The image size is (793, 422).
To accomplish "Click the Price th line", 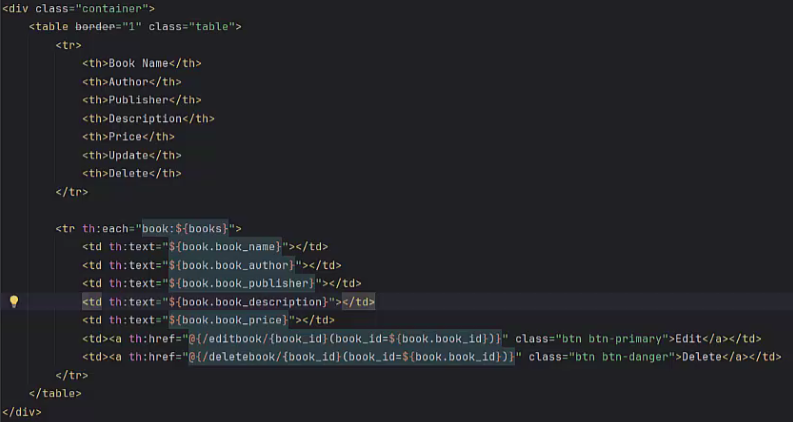I will tap(128, 137).
